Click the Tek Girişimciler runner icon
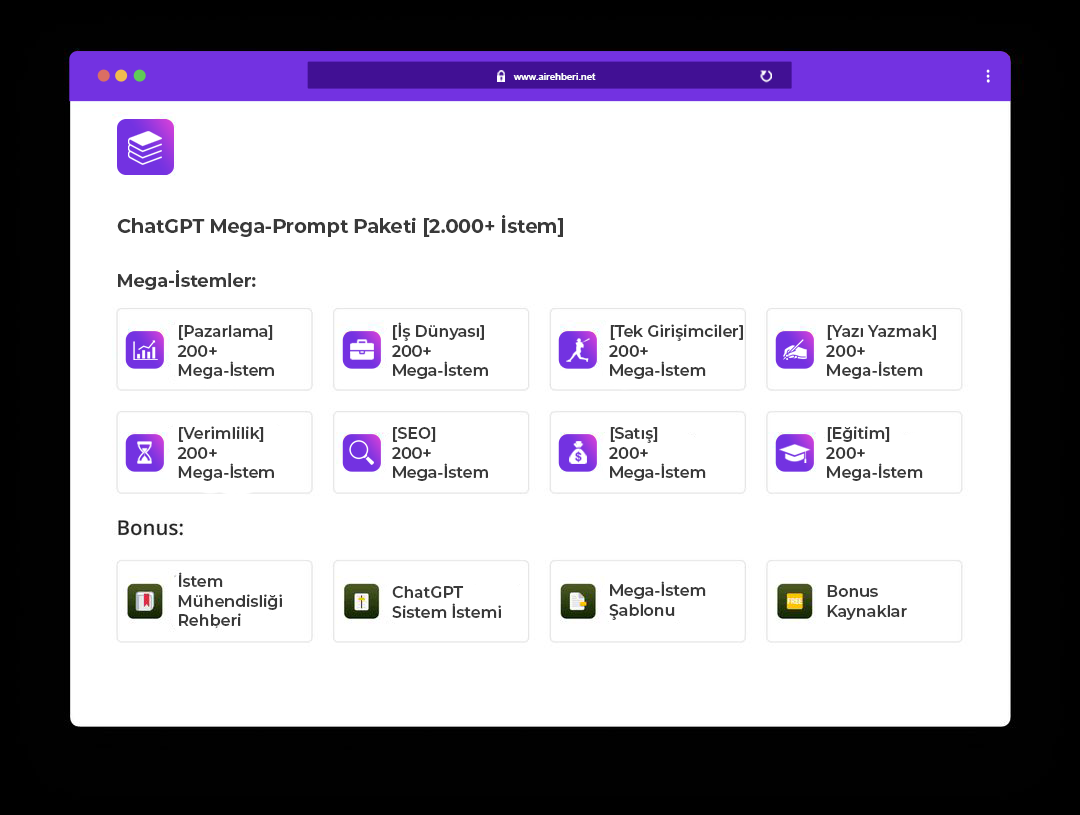The image size is (1080, 815). coord(578,350)
